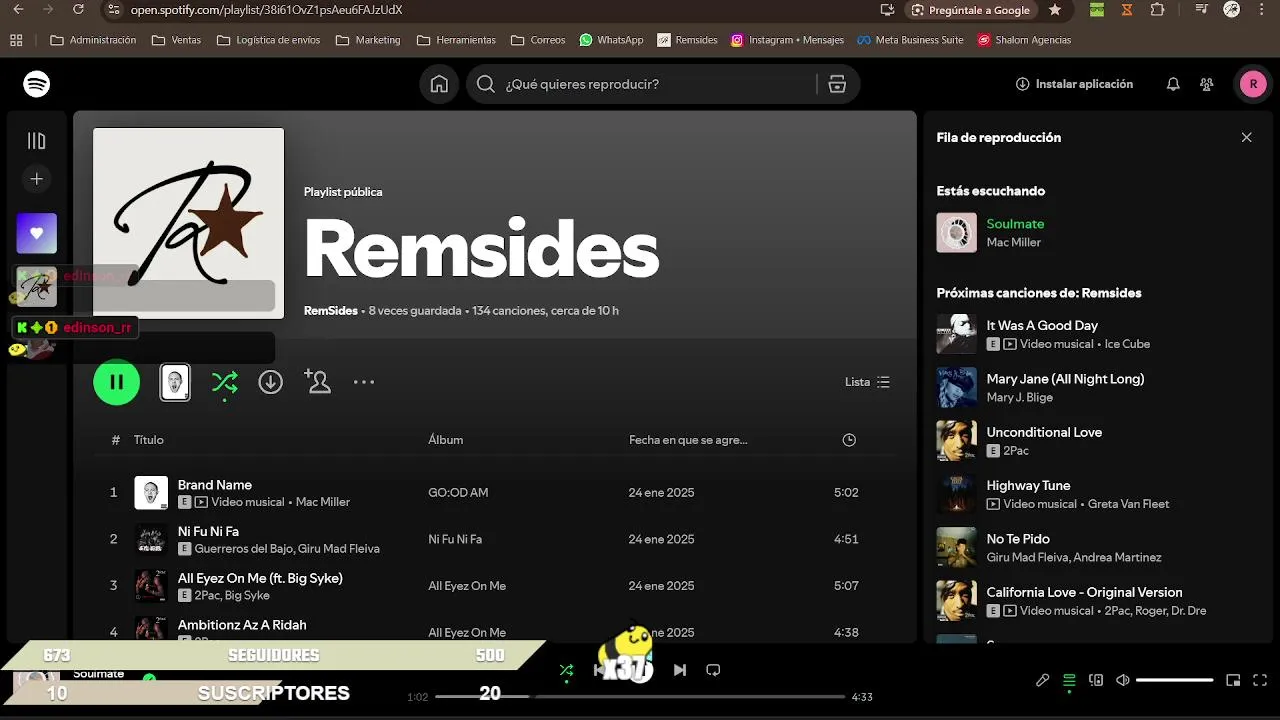Select Highway Tune in the queue
Image resolution: width=1280 pixels, height=720 pixels.
(x=1028, y=485)
